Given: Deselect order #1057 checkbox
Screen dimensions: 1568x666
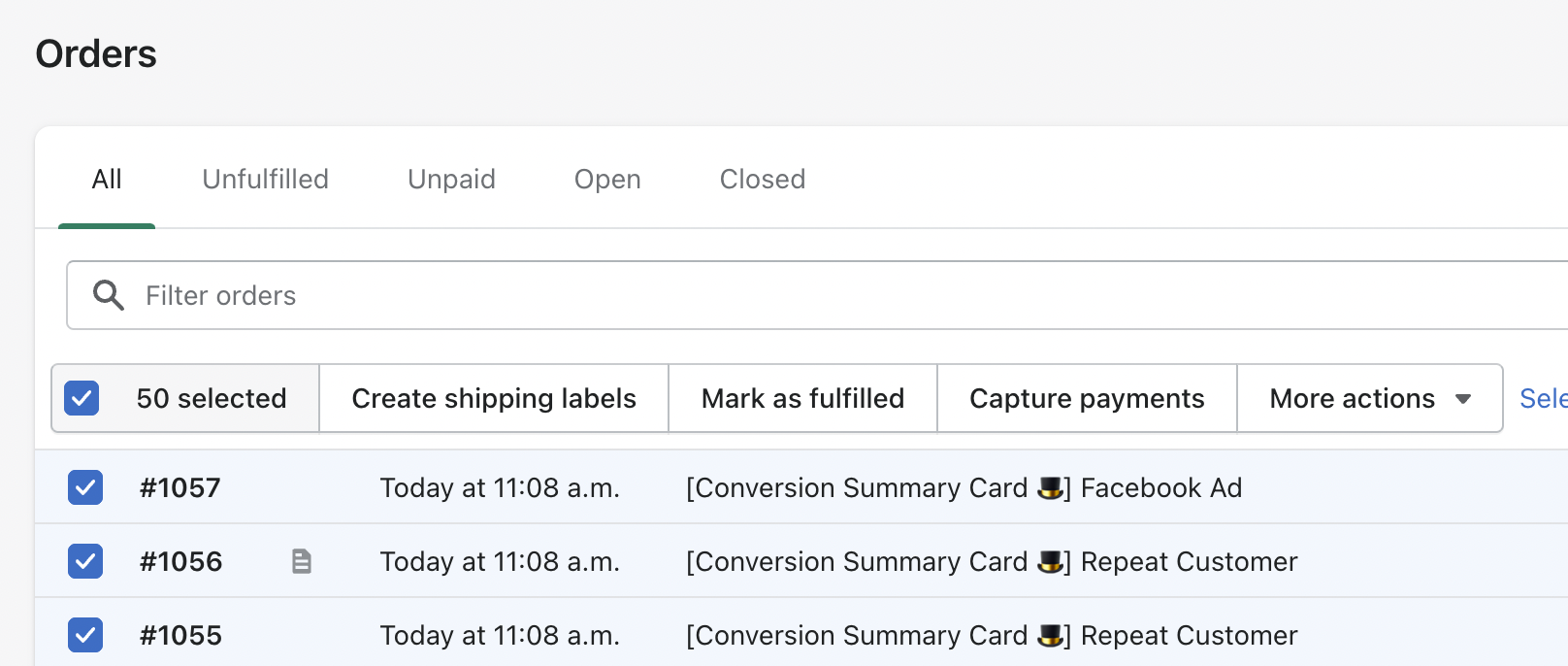Looking at the screenshot, I should [85, 487].
